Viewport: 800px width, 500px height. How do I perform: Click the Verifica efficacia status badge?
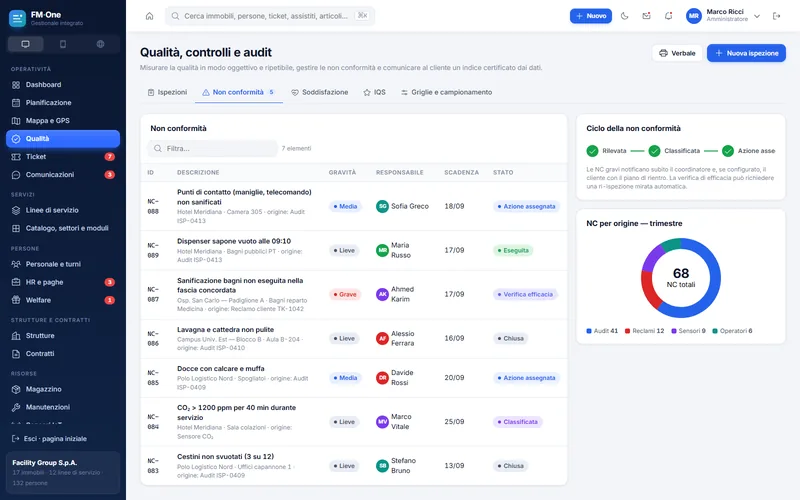pos(525,294)
